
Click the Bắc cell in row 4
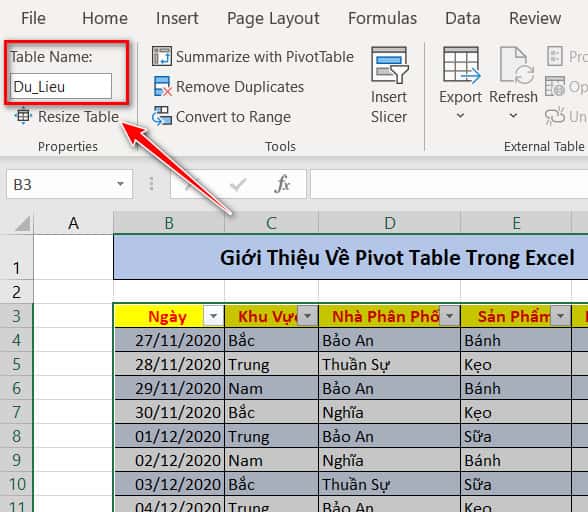pos(272,340)
